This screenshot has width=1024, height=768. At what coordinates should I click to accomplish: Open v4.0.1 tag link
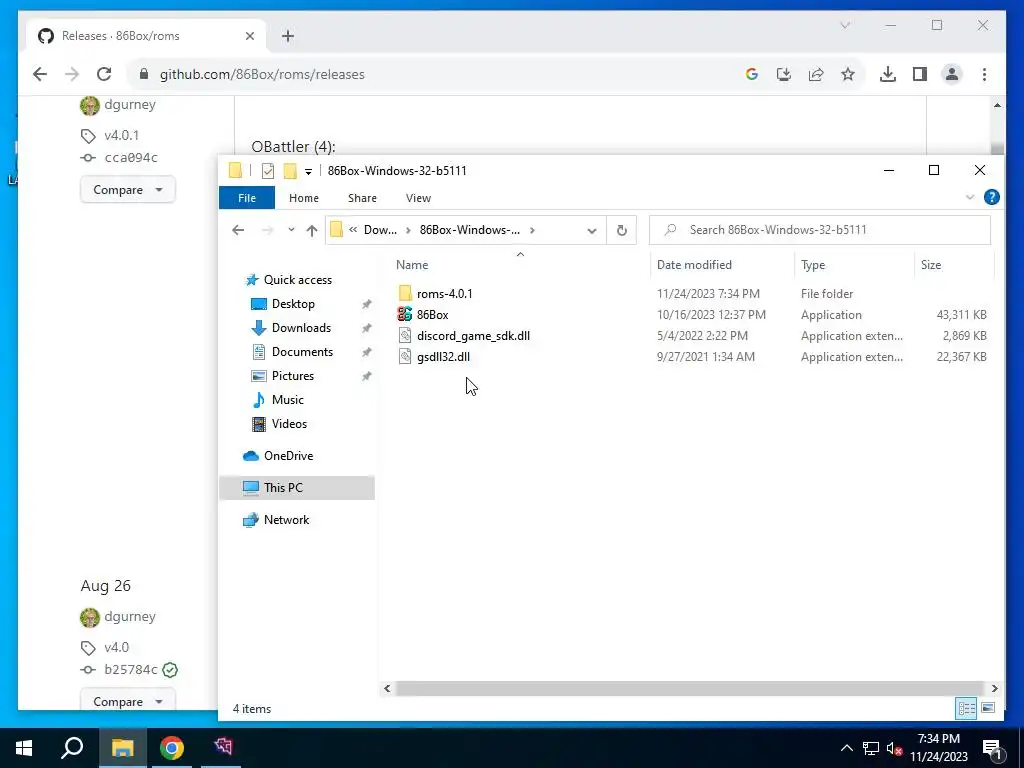tap(121, 135)
